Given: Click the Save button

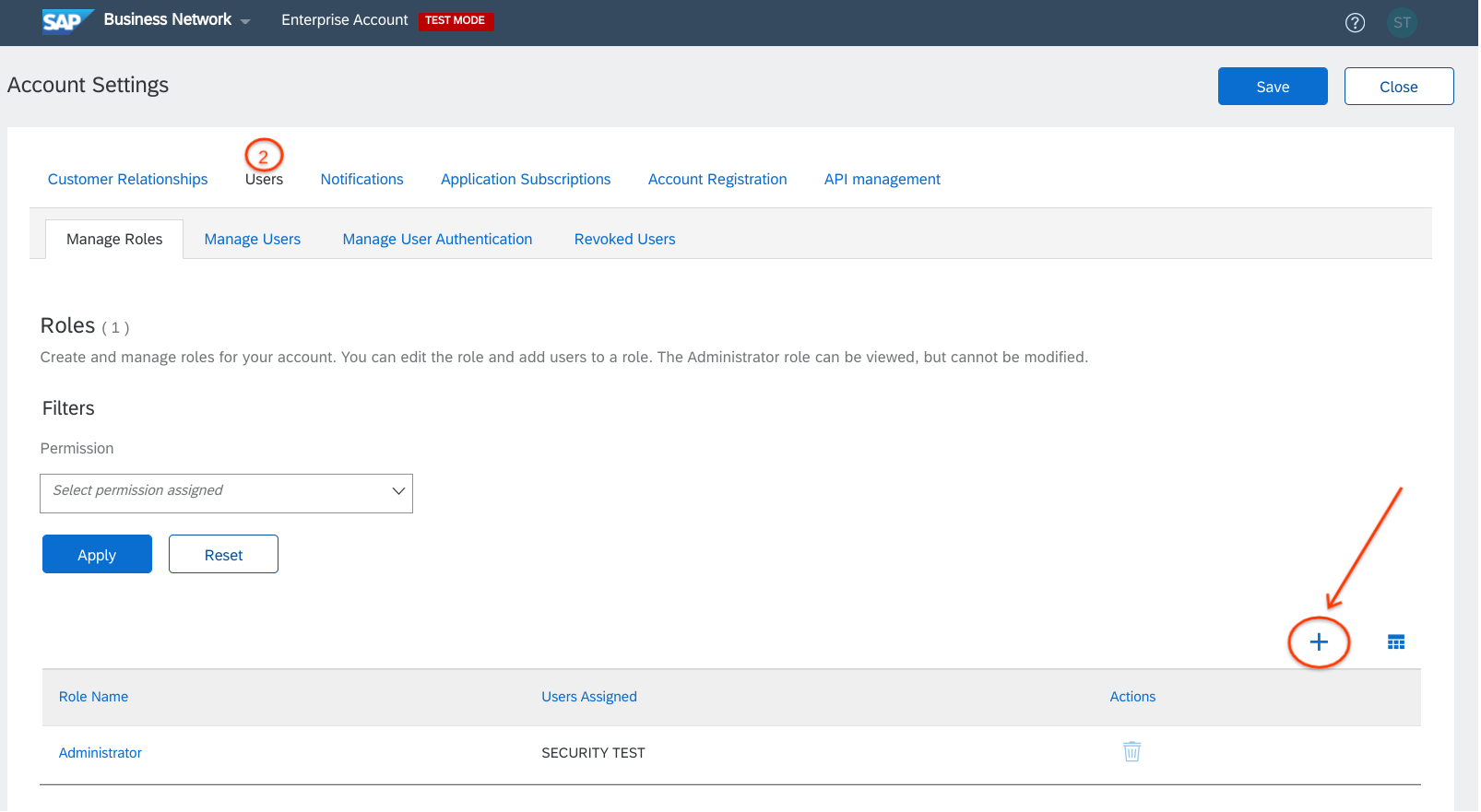Looking at the screenshot, I should click(1274, 87).
